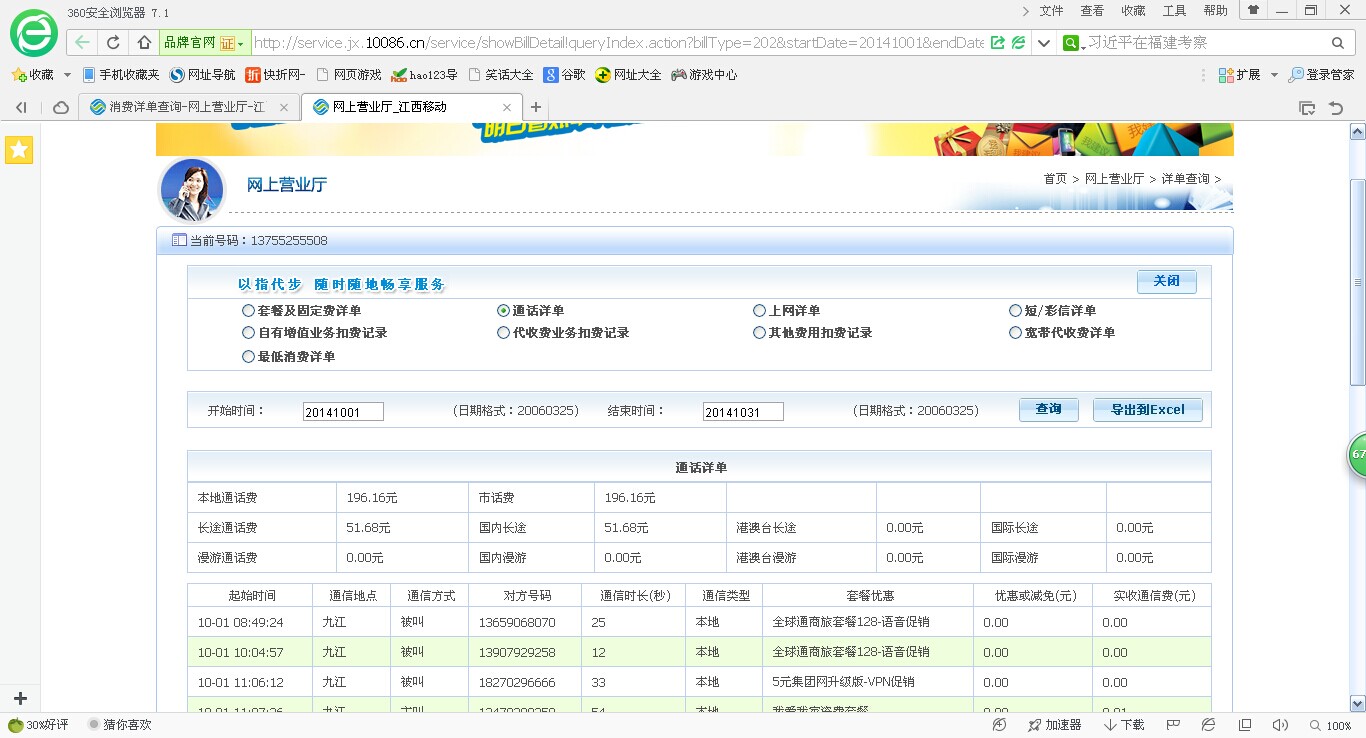1366x738 pixels.
Task: Open the 工具 menu
Action: pyautogui.click(x=1174, y=11)
